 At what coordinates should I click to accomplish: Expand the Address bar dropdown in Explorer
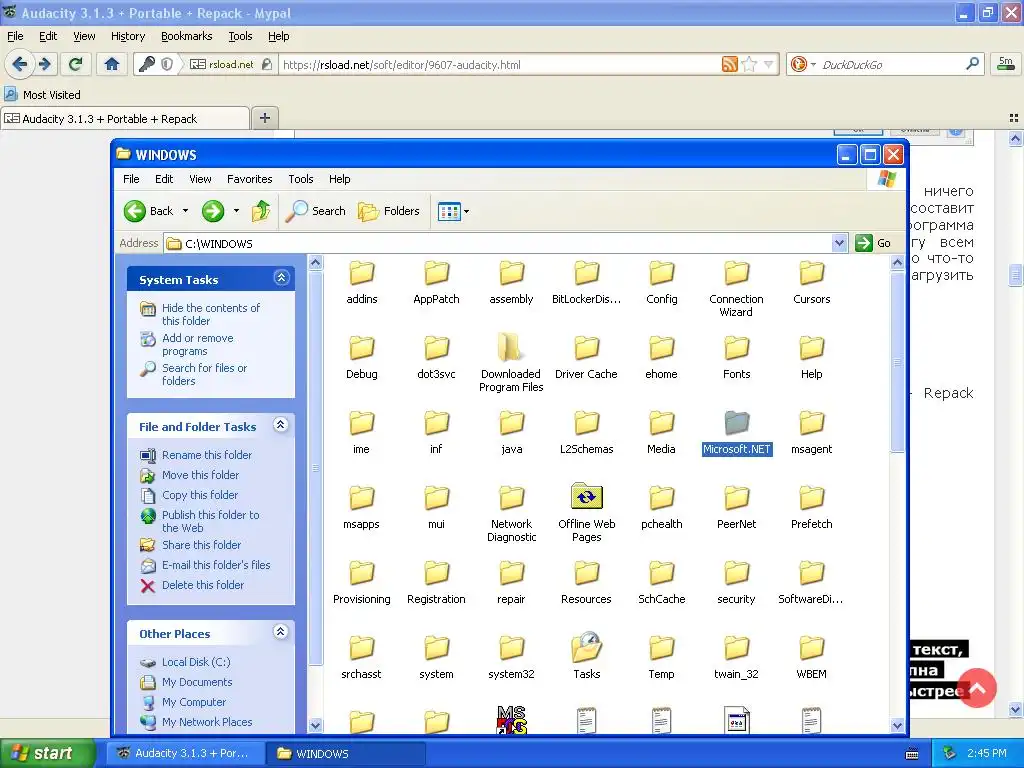[840, 244]
